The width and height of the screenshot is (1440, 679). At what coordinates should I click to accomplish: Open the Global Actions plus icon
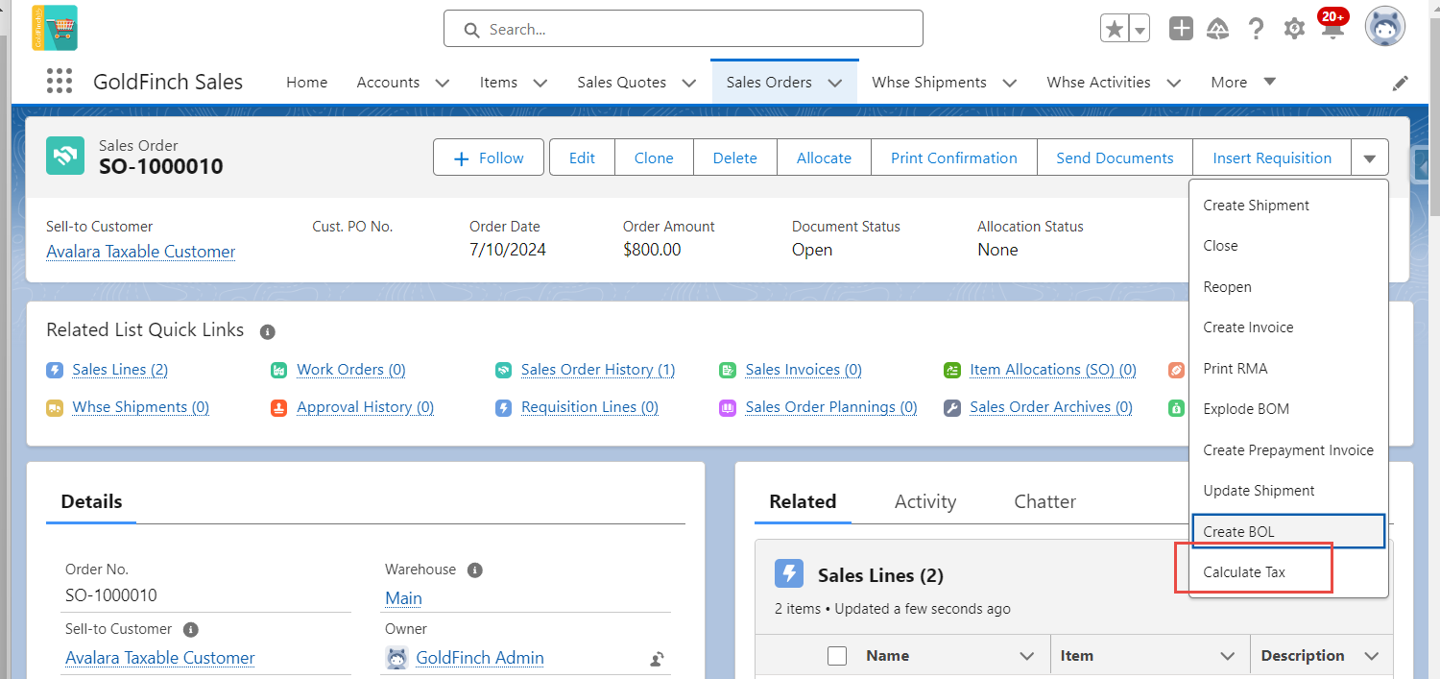coord(1181,28)
